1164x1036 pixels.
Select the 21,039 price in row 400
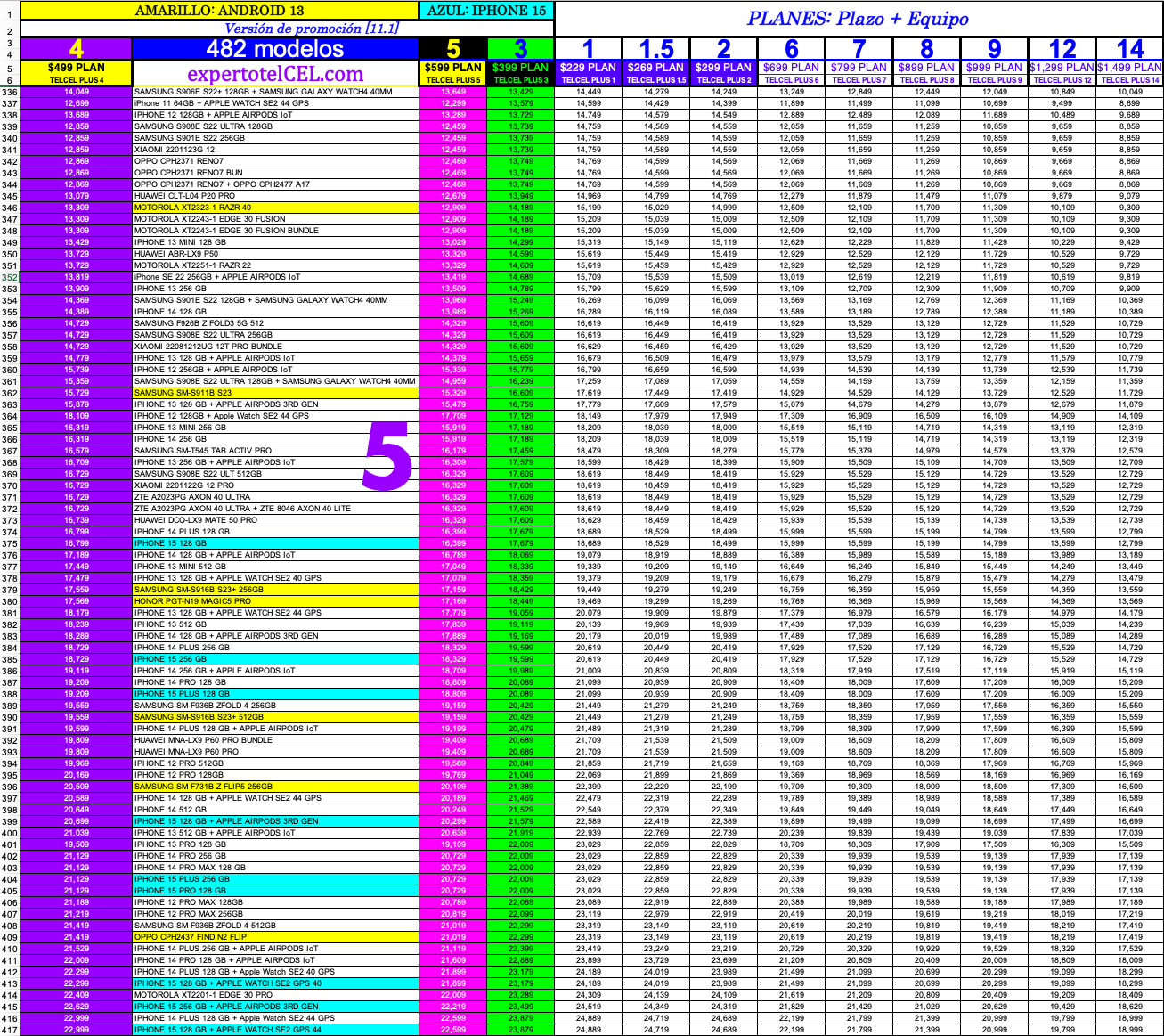[x=77, y=833]
